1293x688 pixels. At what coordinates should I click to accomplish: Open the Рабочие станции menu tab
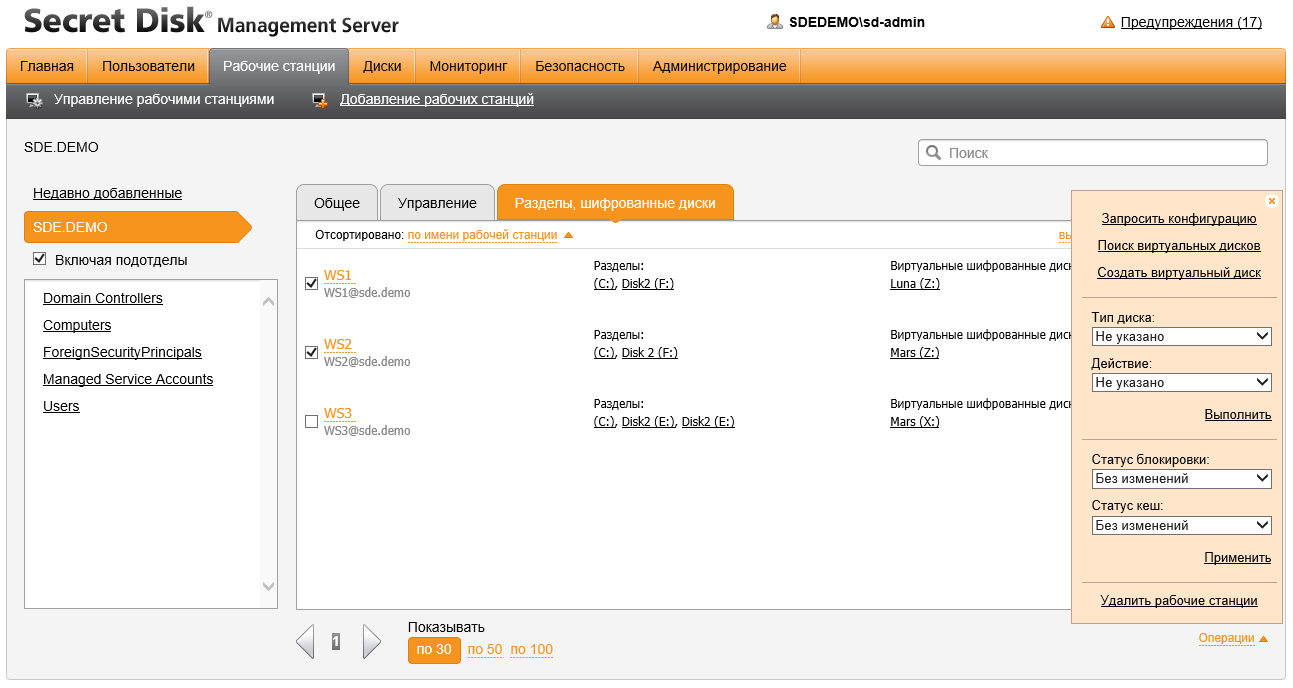[279, 66]
